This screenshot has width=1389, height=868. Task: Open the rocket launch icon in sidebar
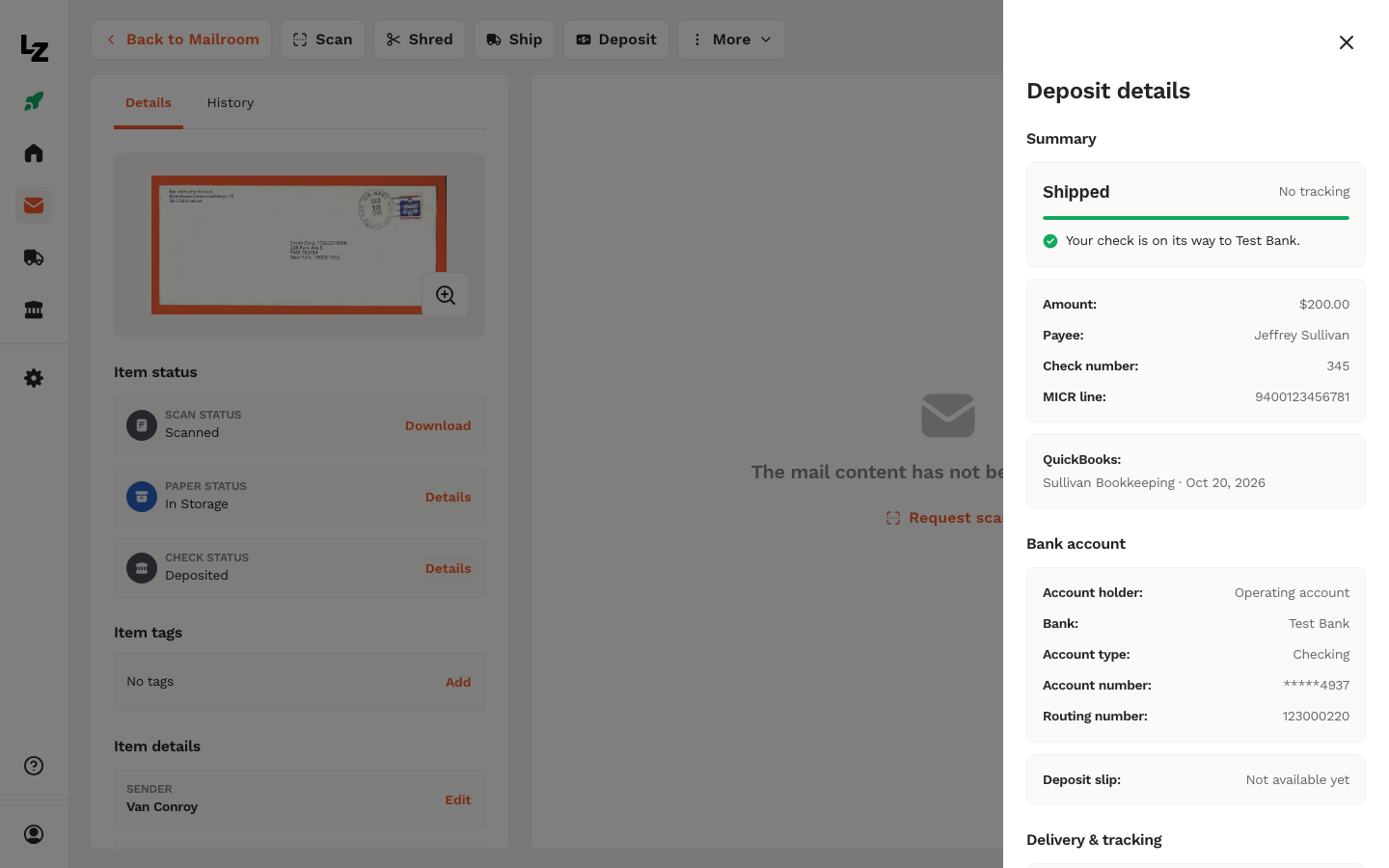[34, 101]
